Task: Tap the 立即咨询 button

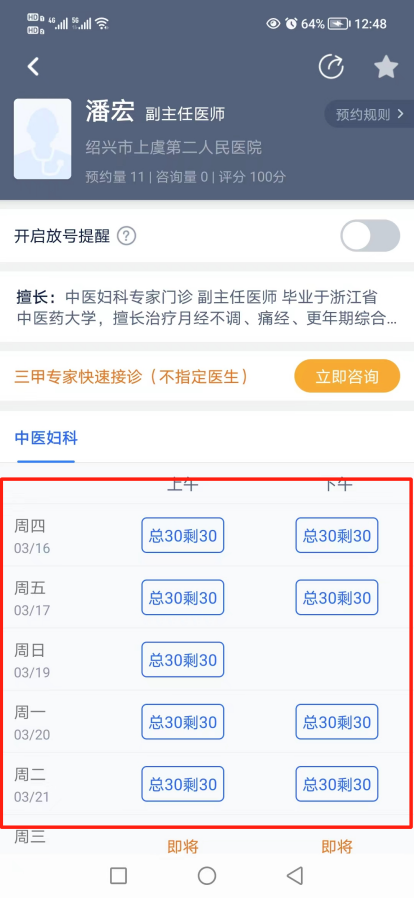Action: click(x=347, y=376)
